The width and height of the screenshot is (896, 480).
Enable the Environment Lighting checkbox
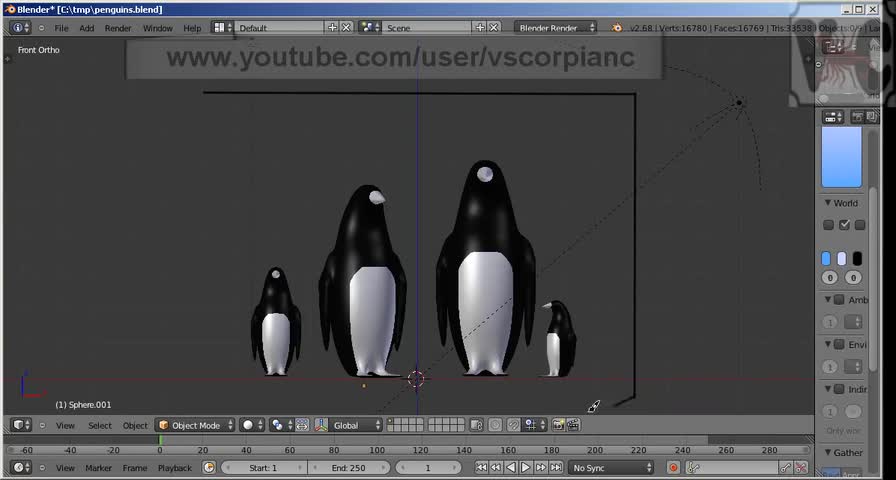[839, 344]
